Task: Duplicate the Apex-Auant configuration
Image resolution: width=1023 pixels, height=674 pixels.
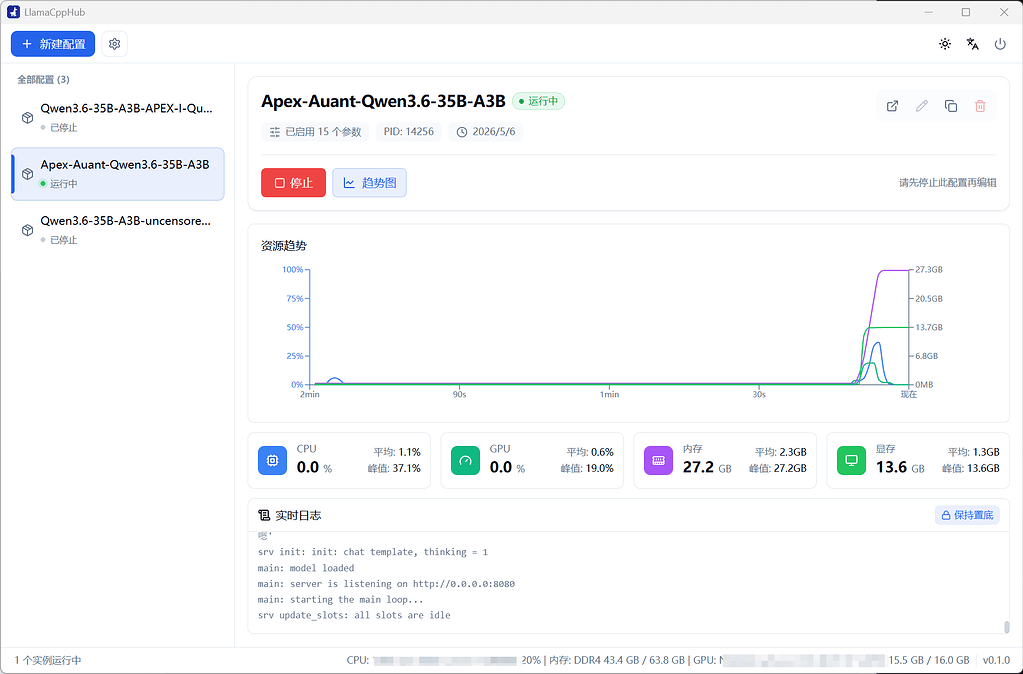Action: (x=951, y=106)
